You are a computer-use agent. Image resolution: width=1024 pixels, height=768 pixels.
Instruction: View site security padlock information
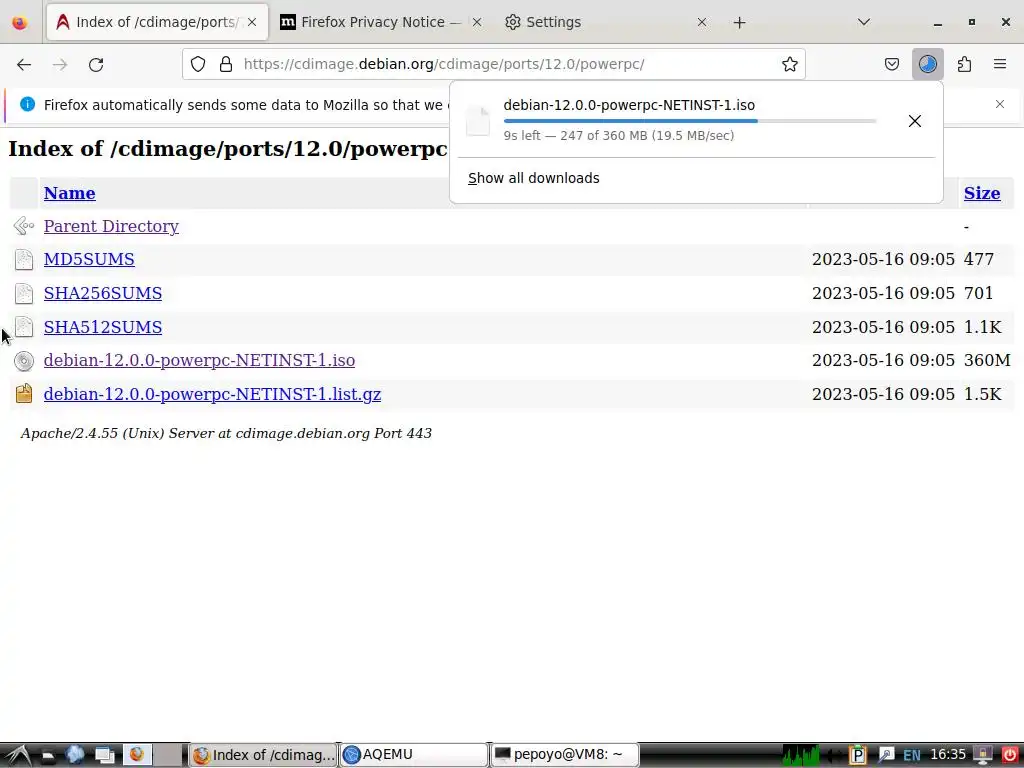pyautogui.click(x=226, y=64)
